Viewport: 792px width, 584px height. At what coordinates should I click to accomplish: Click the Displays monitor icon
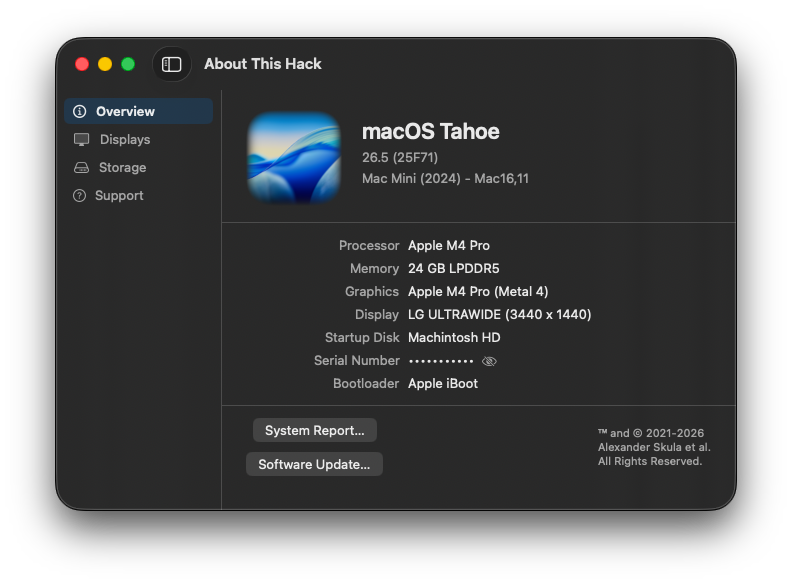81,139
